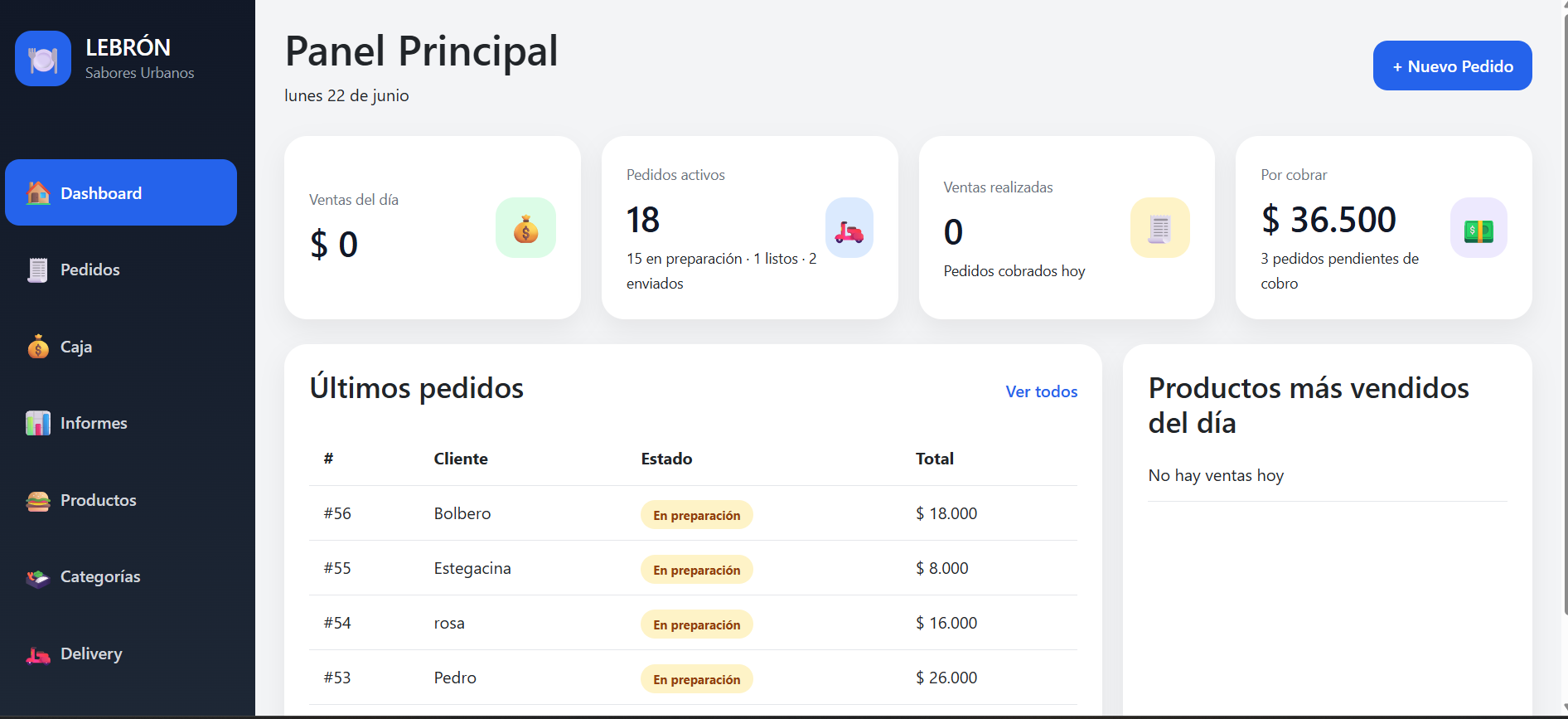Navigate to Informes

(x=121, y=423)
